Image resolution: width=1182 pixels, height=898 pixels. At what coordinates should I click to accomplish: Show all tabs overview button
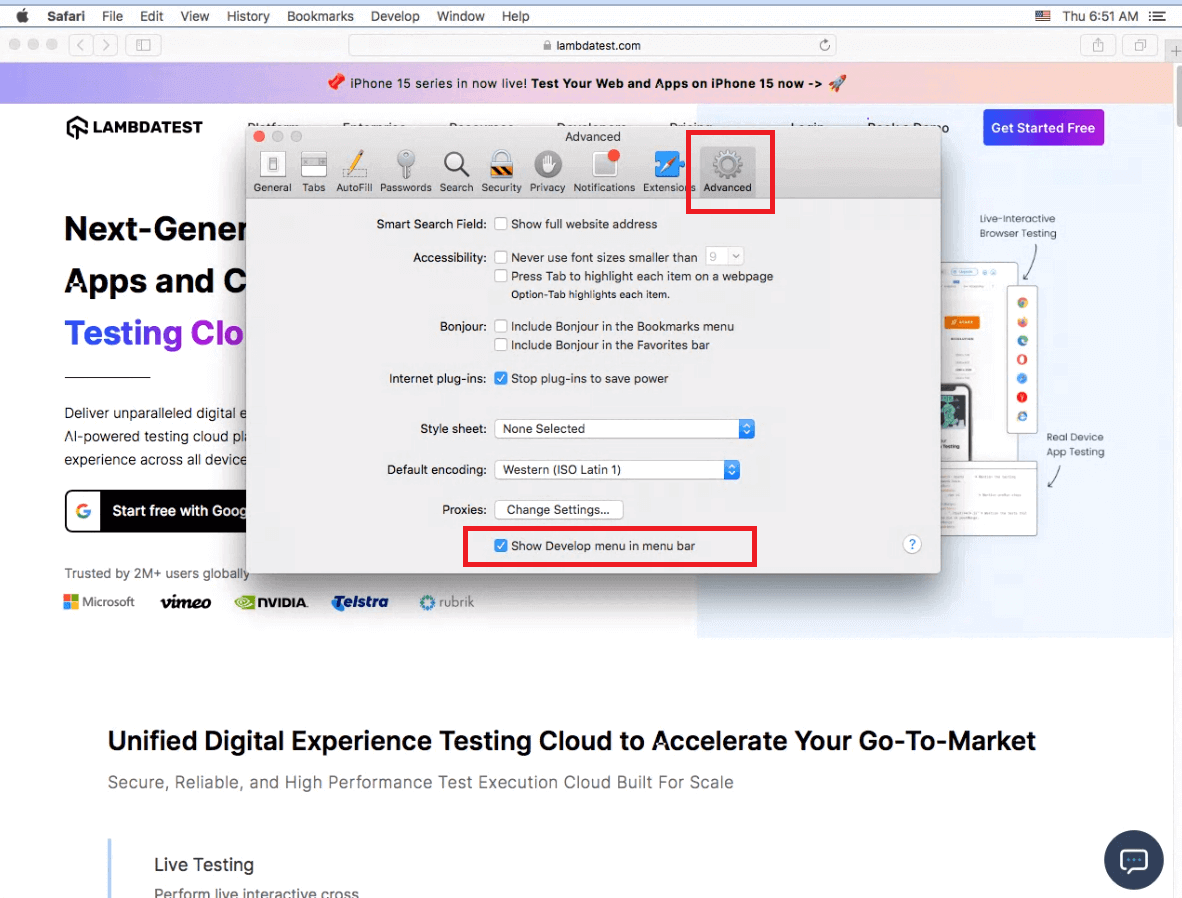point(1141,45)
